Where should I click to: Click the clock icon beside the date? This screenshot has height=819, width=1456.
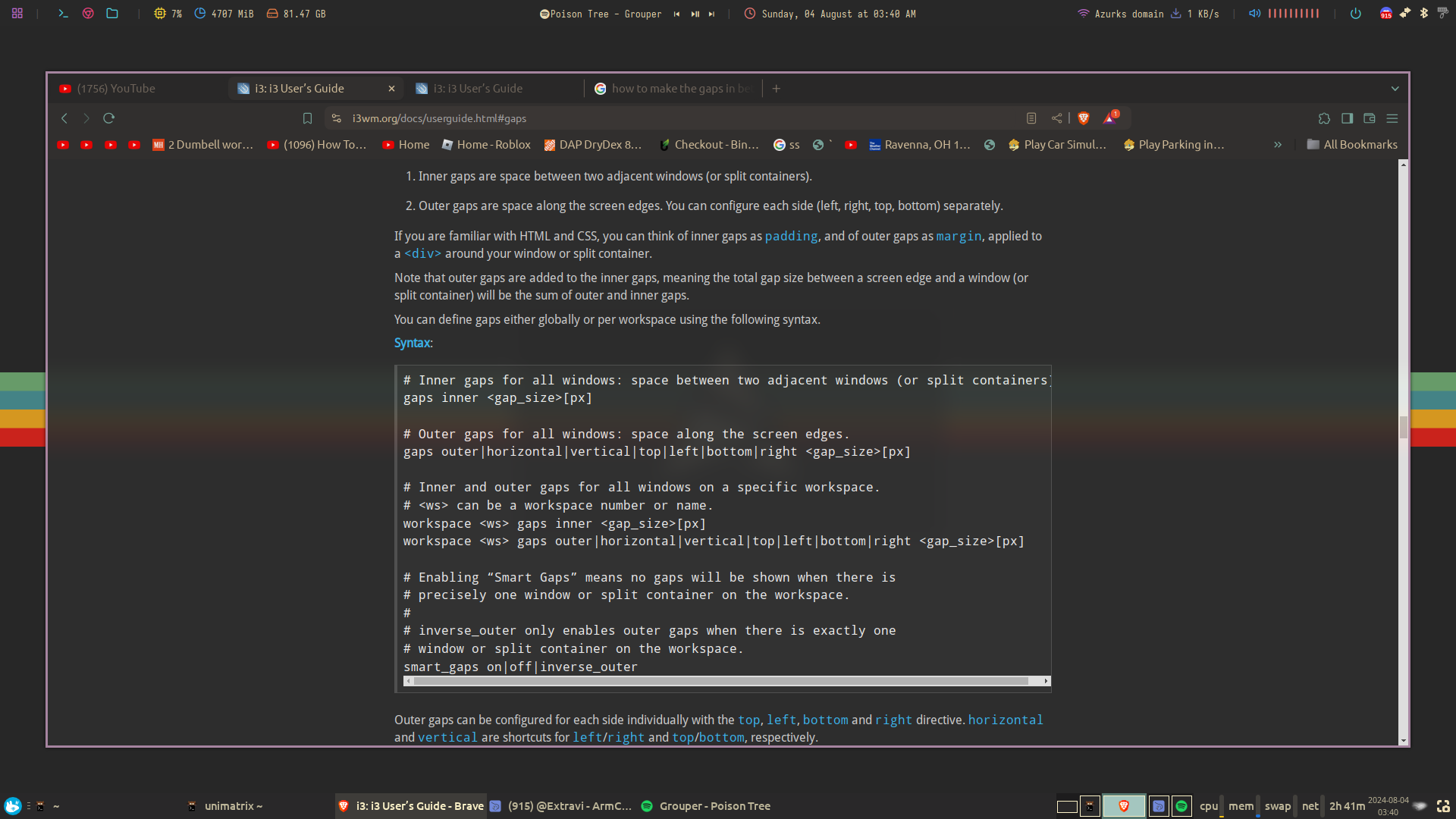(750, 14)
